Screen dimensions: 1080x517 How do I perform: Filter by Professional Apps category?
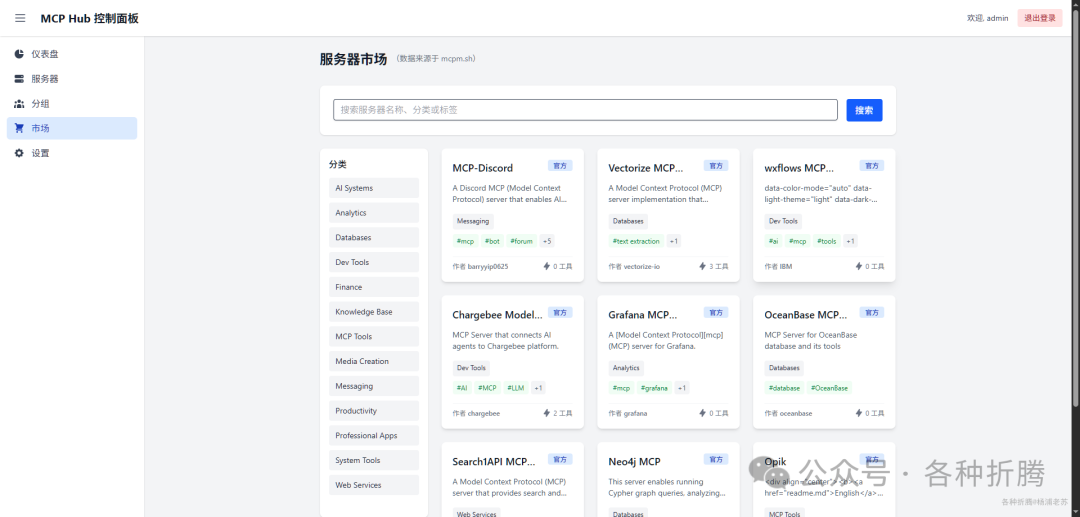[374, 436]
